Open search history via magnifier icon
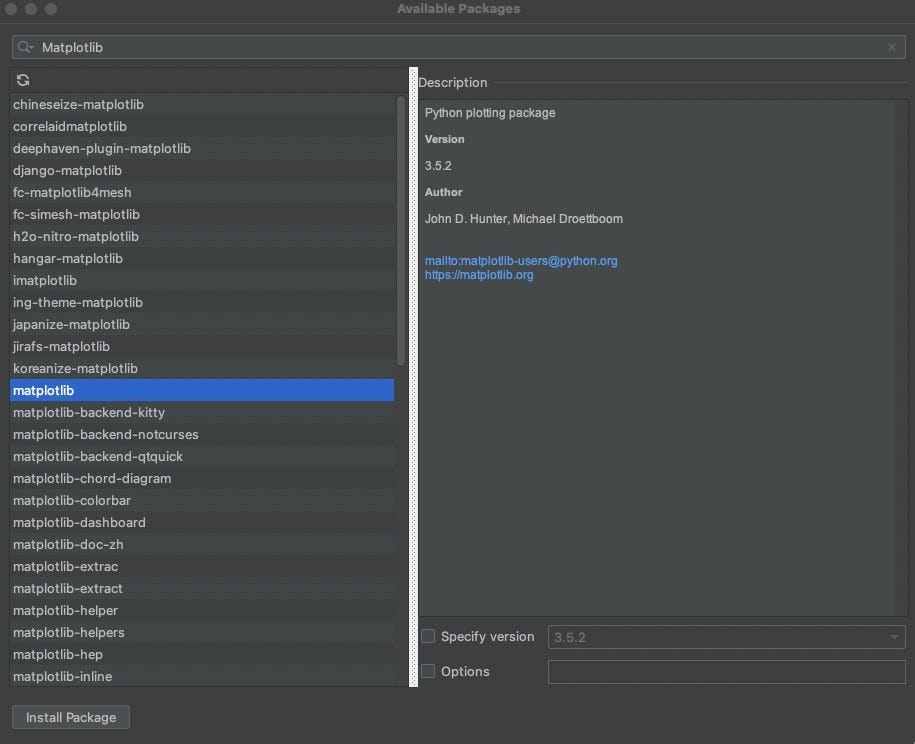The width and height of the screenshot is (915, 744). [x=25, y=47]
